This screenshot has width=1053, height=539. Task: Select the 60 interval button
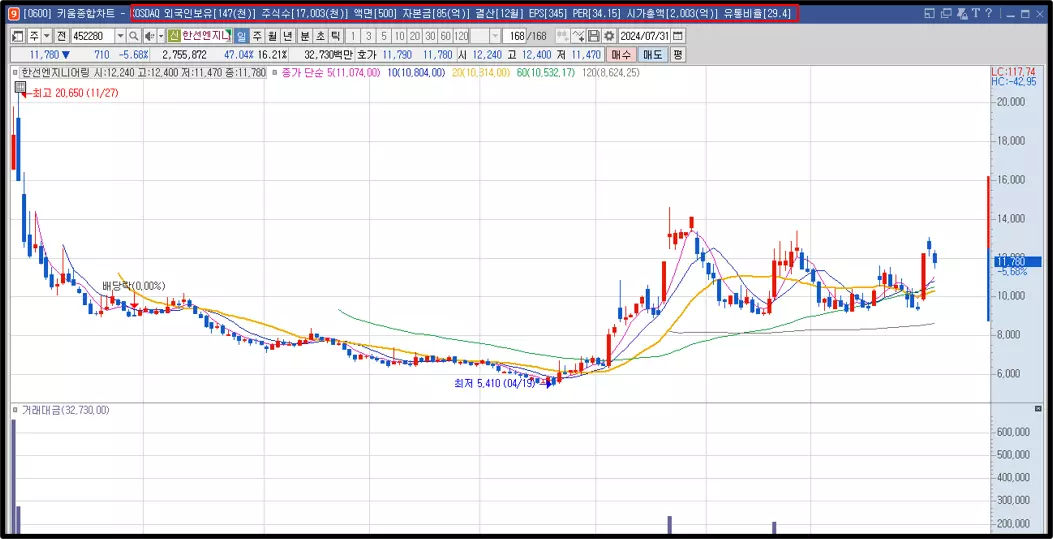coord(445,36)
